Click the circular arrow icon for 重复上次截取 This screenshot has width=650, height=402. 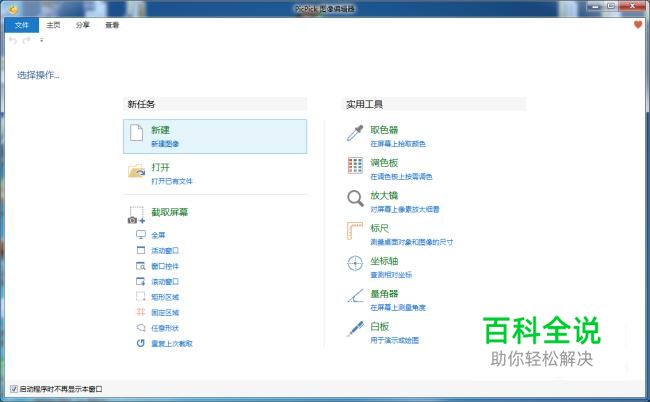[x=141, y=343]
